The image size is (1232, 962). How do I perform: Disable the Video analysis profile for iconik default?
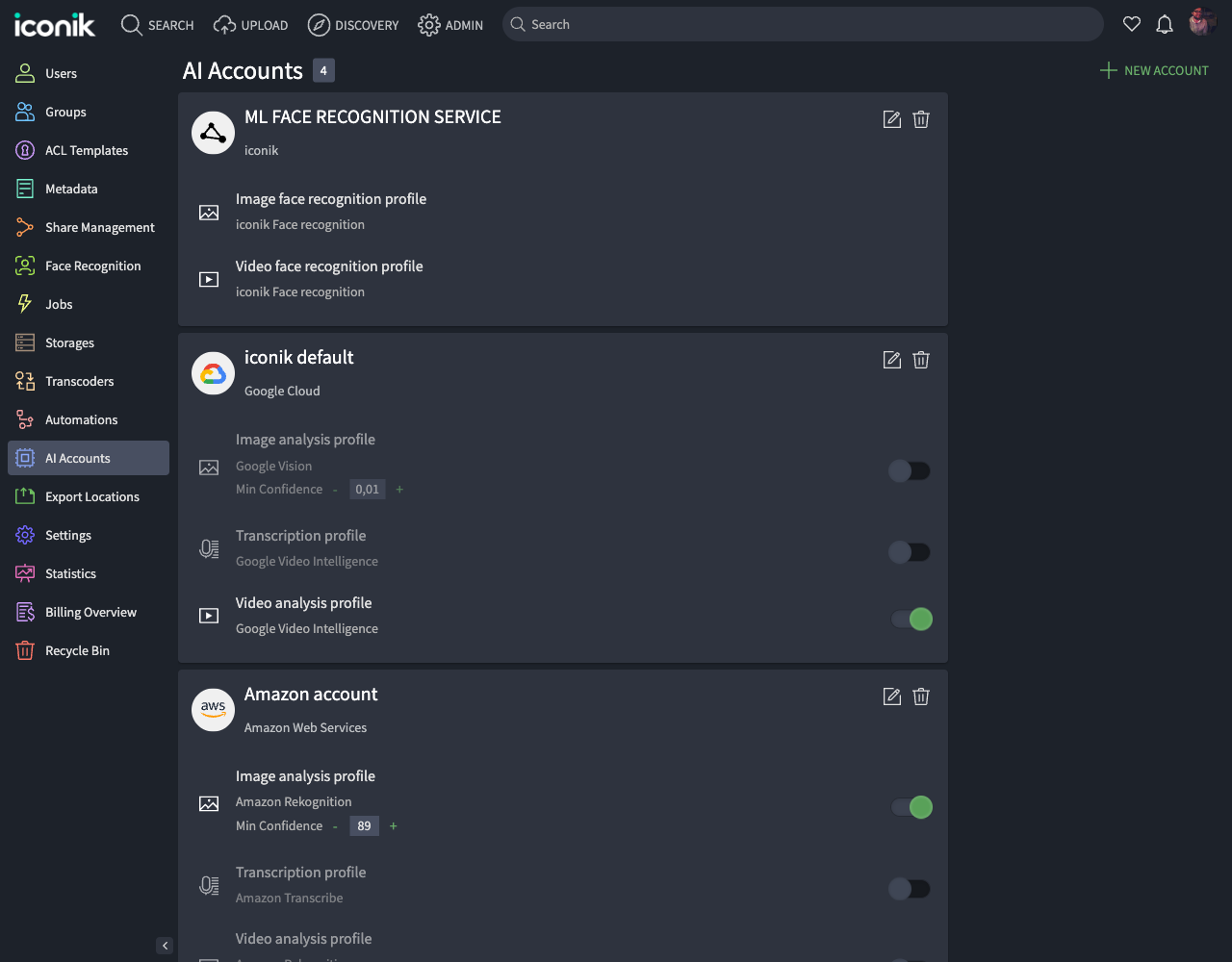[909, 619]
